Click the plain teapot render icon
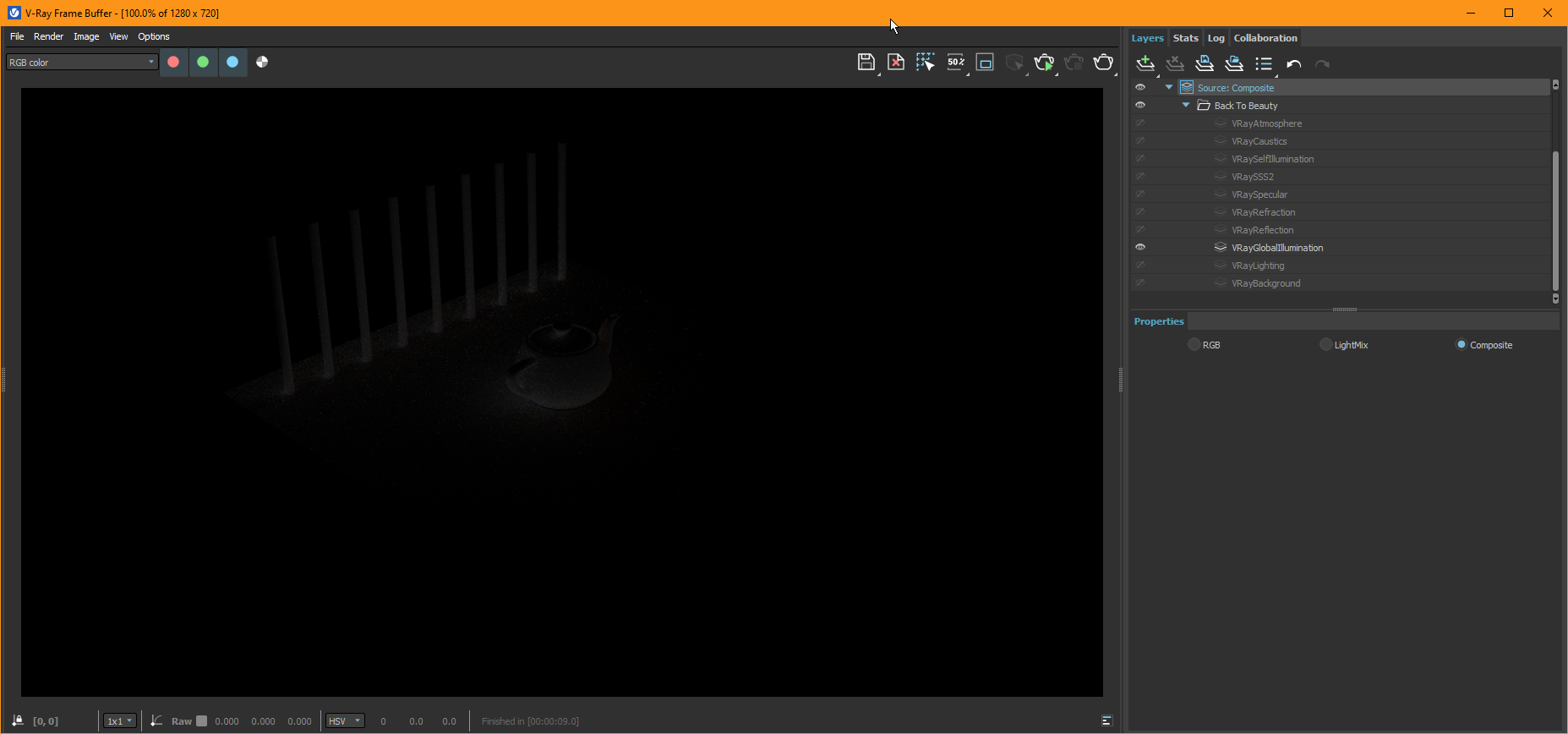The width and height of the screenshot is (1568, 734). (1104, 62)
